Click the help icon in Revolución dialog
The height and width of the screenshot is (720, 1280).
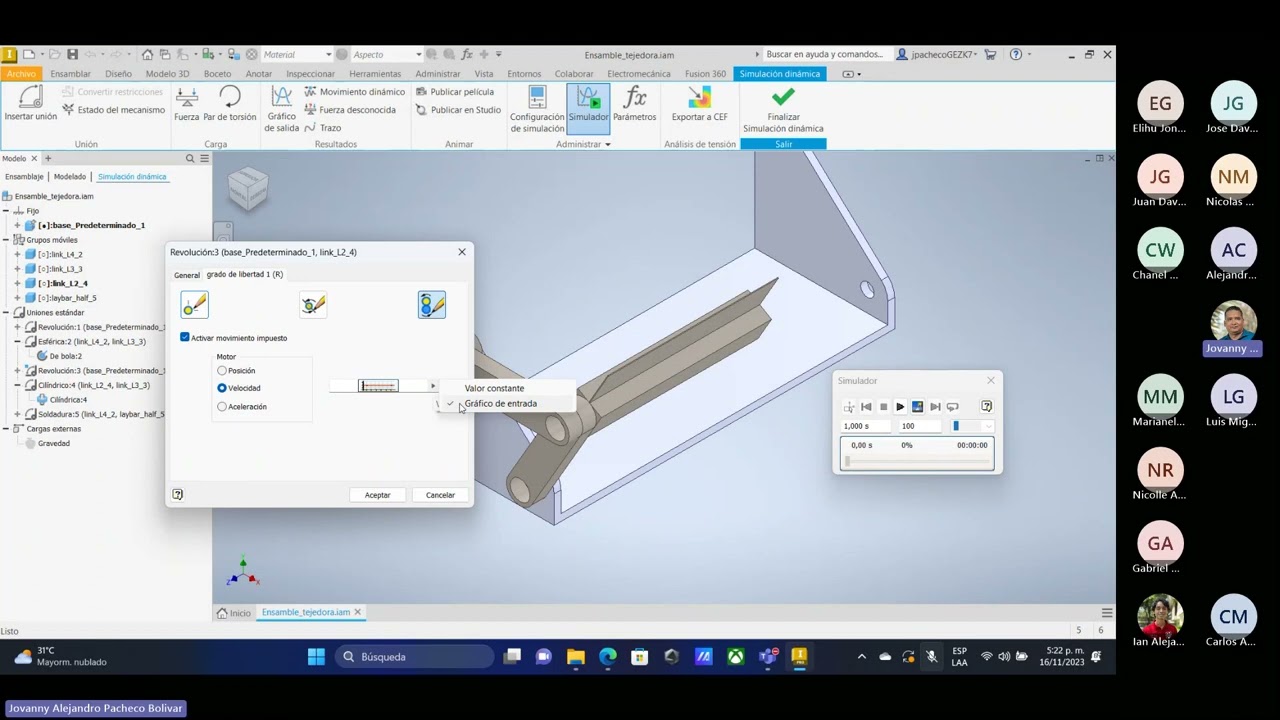(178, 494)
